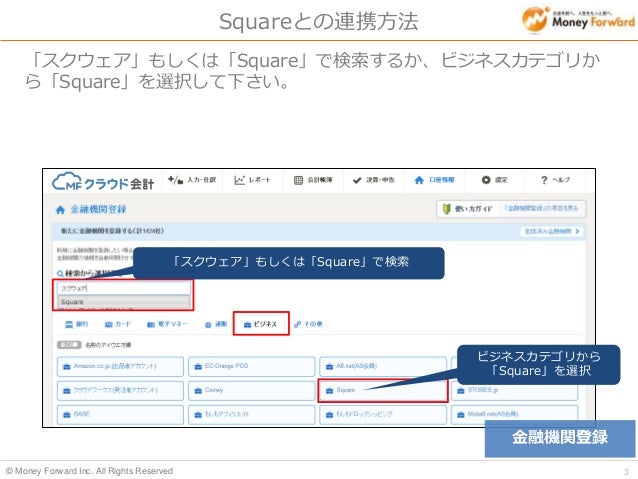The image size is (638, 479).
Task: Click the briefcase icon on BASE button
Action: (67, 415)
